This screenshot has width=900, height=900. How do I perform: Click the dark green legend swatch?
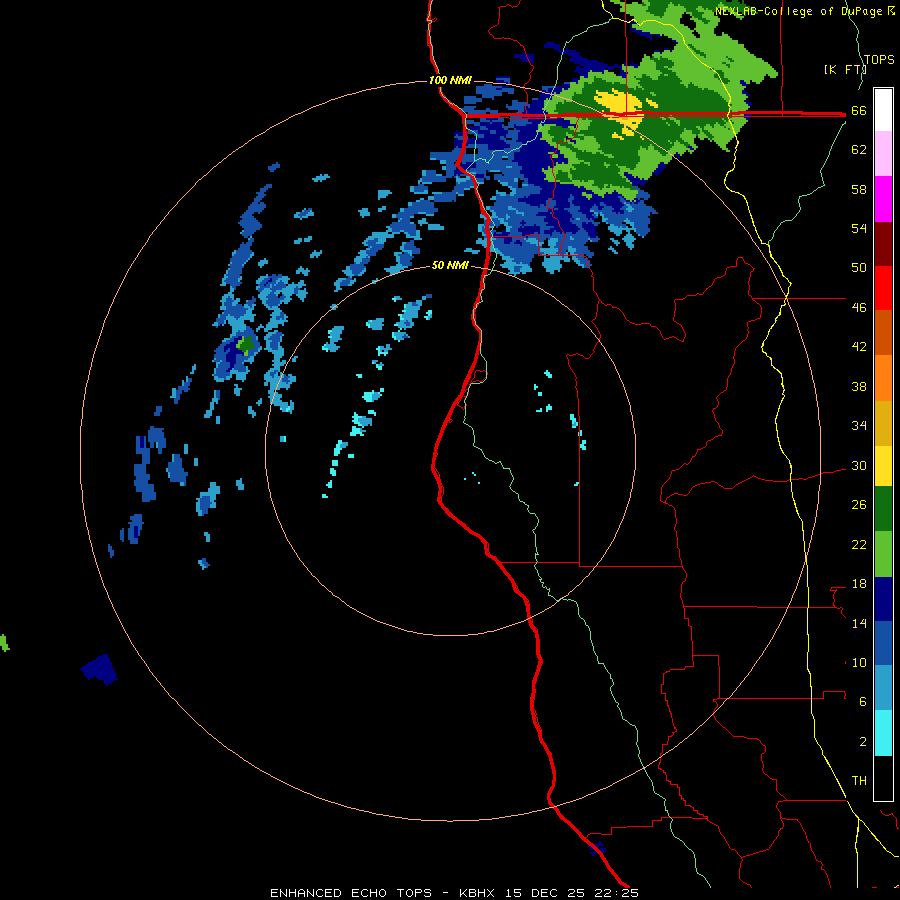(x=883, y=509)
